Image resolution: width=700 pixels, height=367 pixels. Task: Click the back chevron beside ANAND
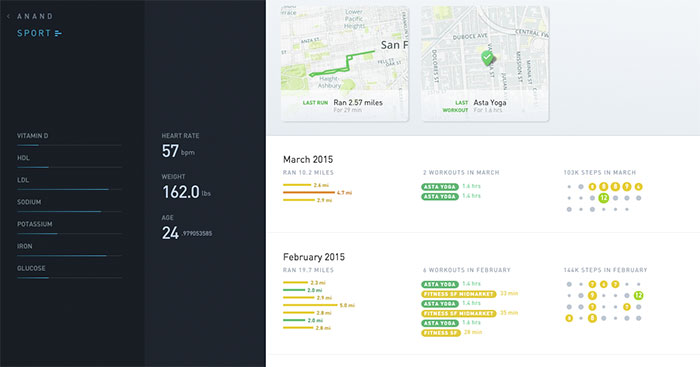(x=8, y=16)
